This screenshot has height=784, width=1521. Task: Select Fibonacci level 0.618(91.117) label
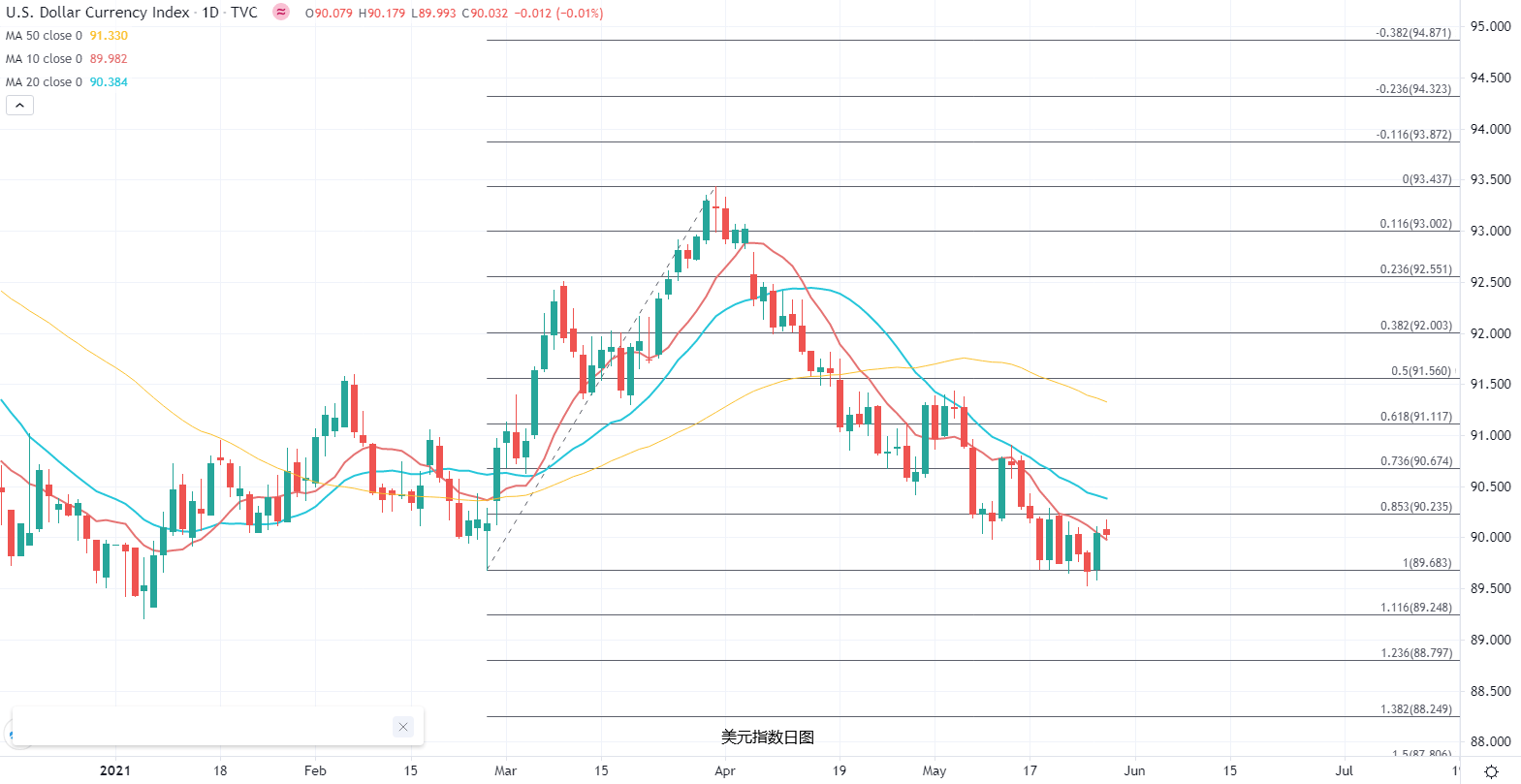(x=1416, y=417)
